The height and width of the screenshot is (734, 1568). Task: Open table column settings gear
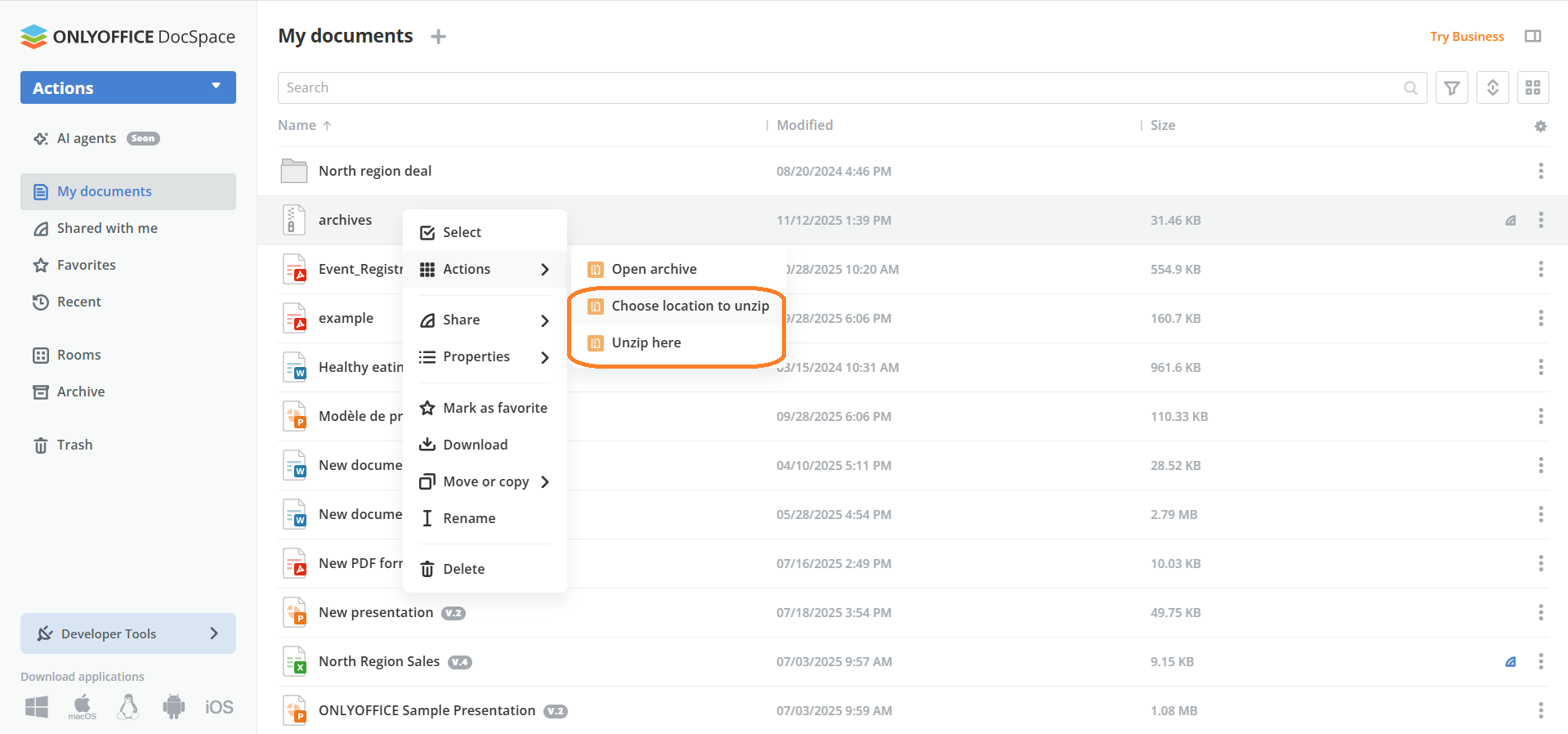click(1540, 126)
